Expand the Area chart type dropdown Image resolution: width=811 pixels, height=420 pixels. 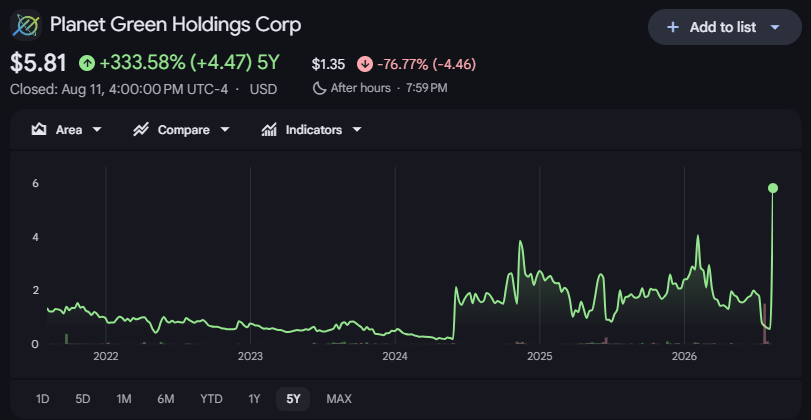97,129
